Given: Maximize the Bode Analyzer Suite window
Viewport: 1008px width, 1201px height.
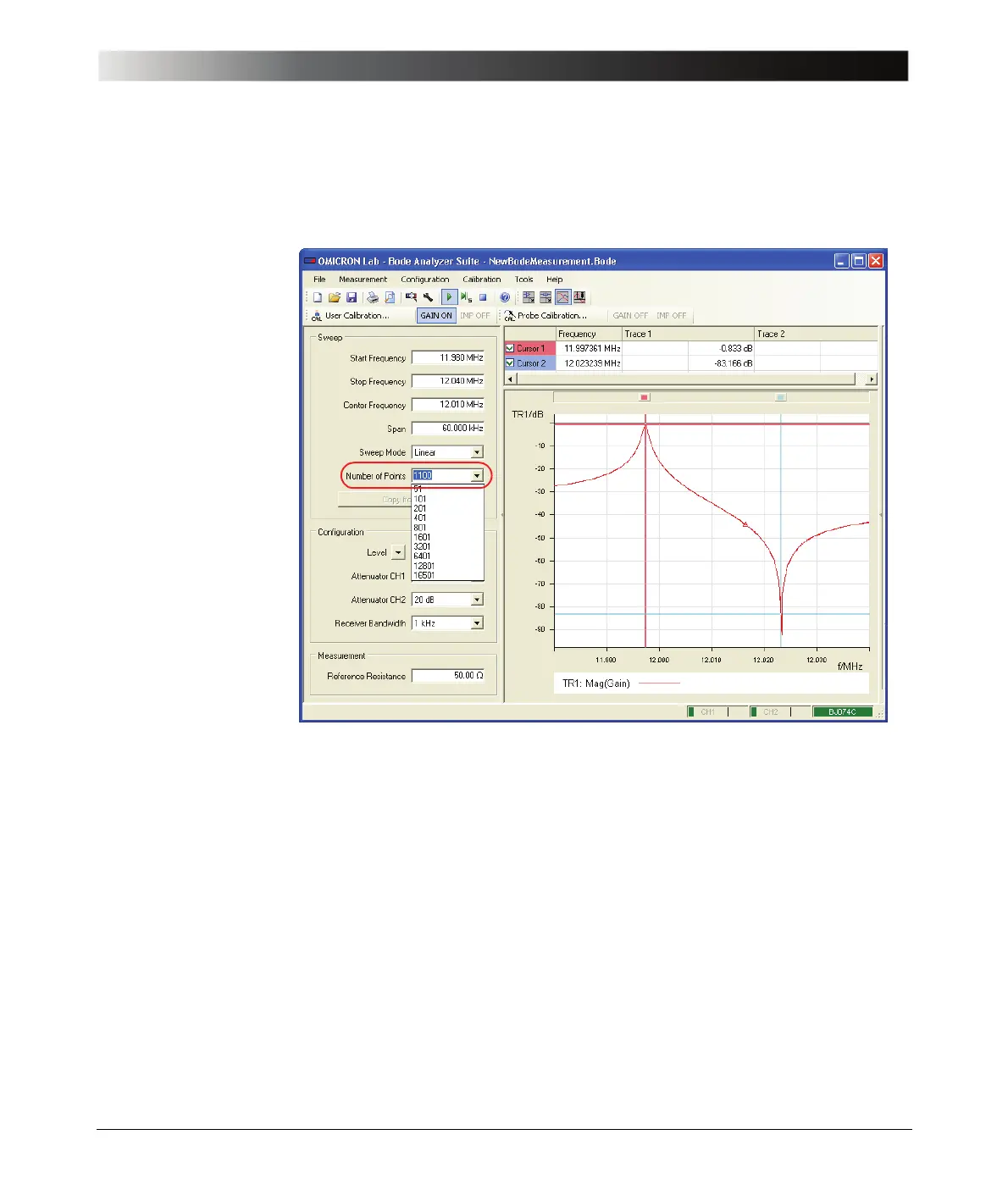Looking at the screenshot, I should tap(859, 261).
